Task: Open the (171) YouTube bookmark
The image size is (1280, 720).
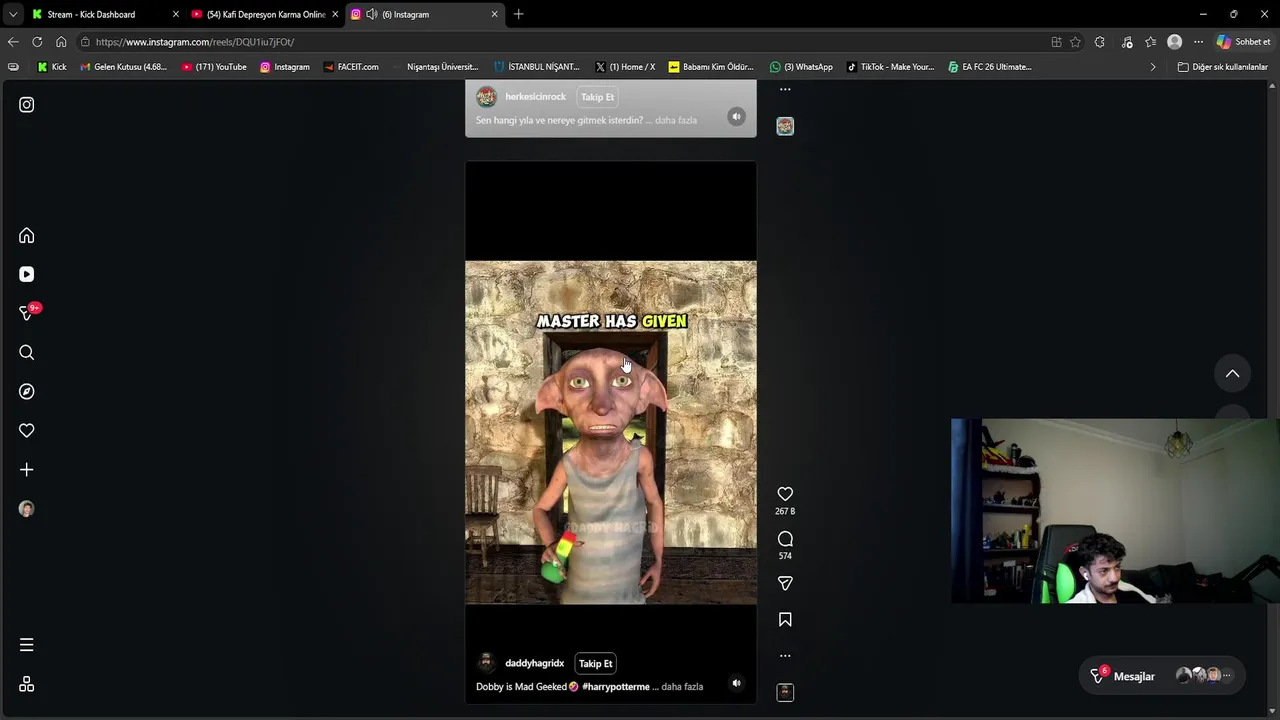Action: pos(214,67)
